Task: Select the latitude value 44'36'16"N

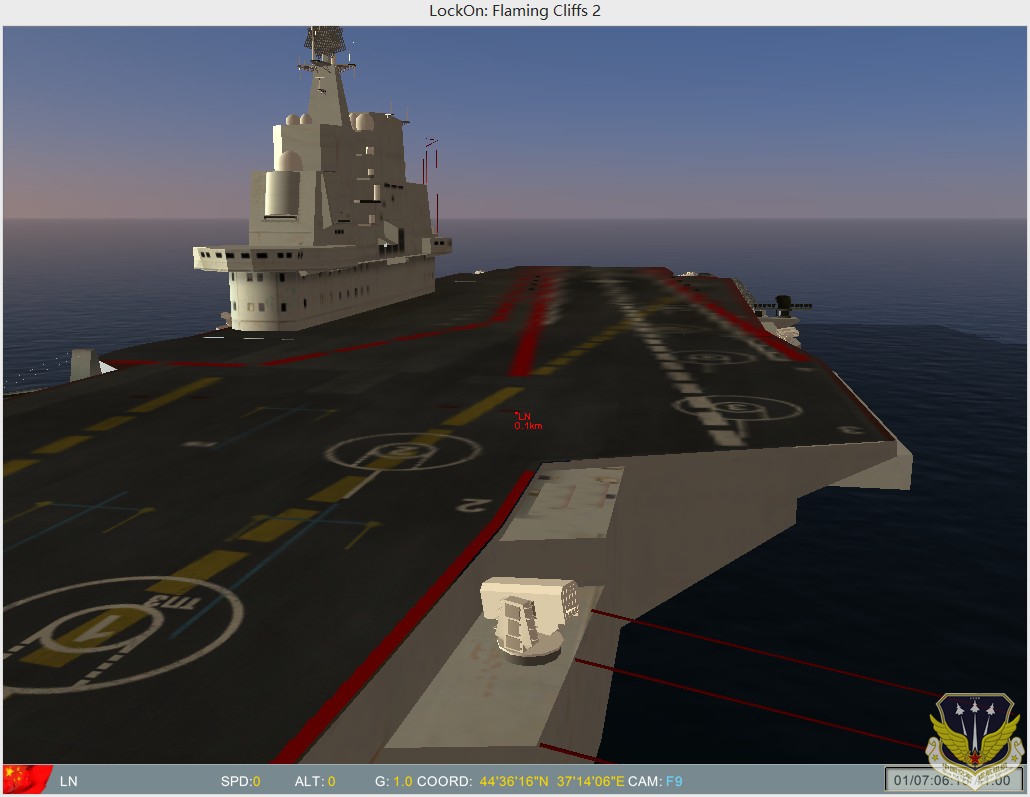Action: [x=514, y=781]
